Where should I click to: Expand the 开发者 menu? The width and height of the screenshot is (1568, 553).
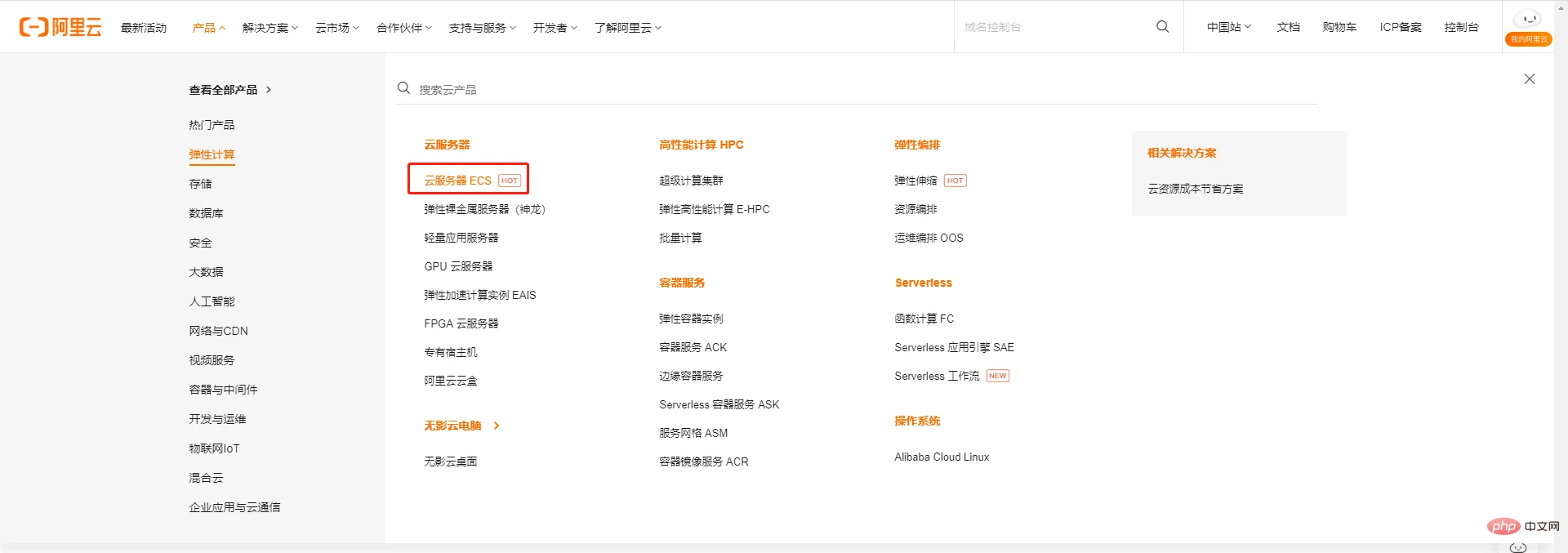555,28
